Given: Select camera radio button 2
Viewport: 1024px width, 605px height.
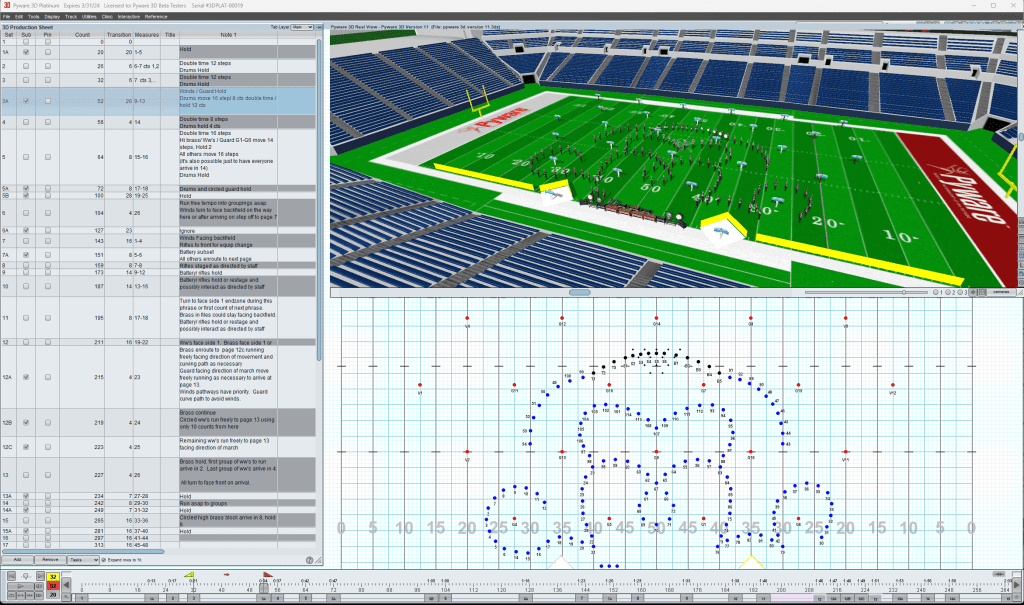Looking at the screenshot, I should pos(950,292).
